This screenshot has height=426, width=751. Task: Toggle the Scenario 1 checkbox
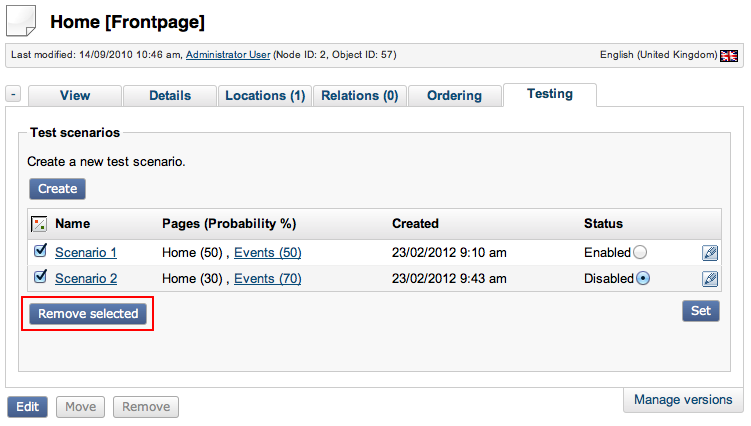(40, 252)
